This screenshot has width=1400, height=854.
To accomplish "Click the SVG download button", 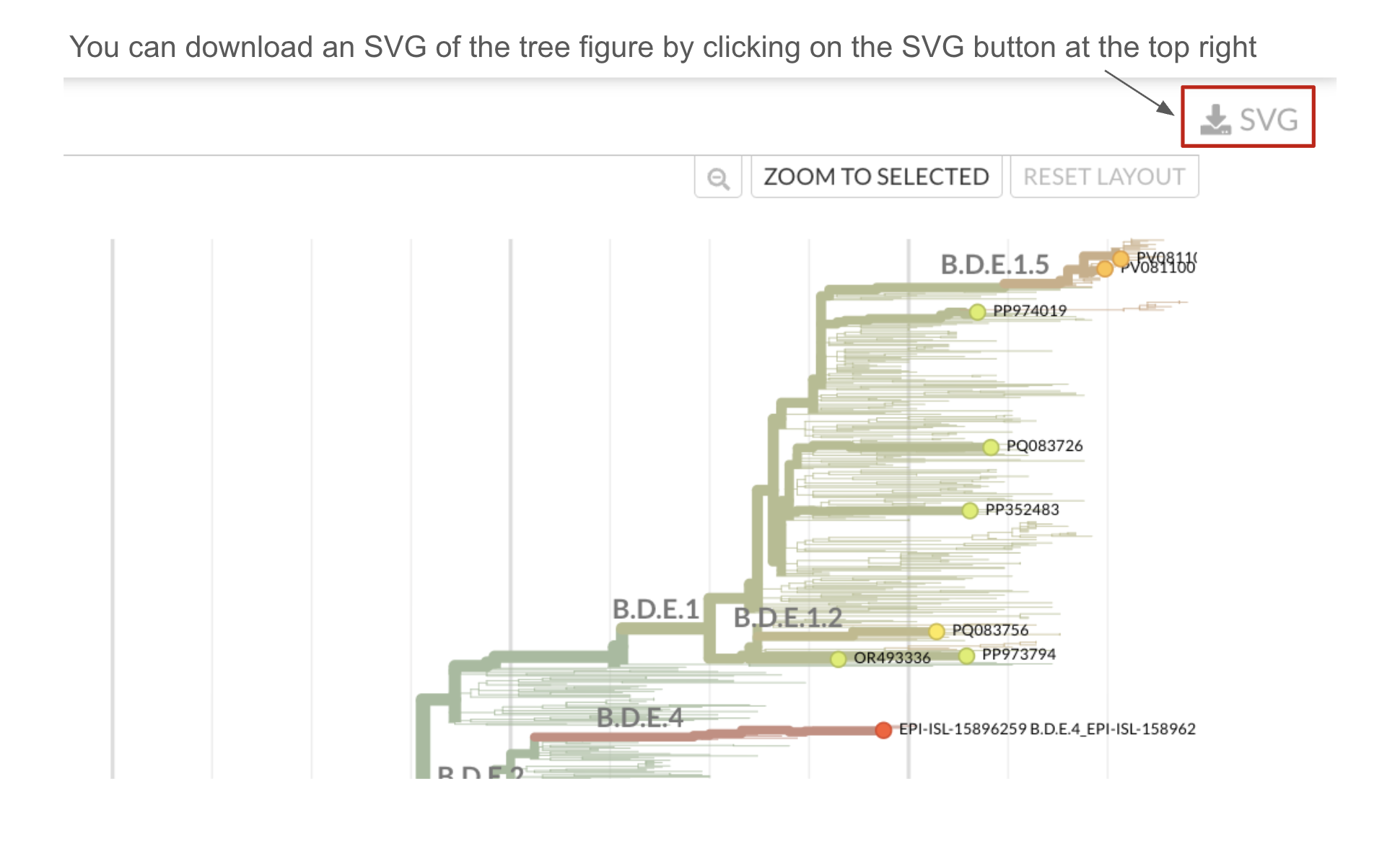I will click(x=1248, y=118).
